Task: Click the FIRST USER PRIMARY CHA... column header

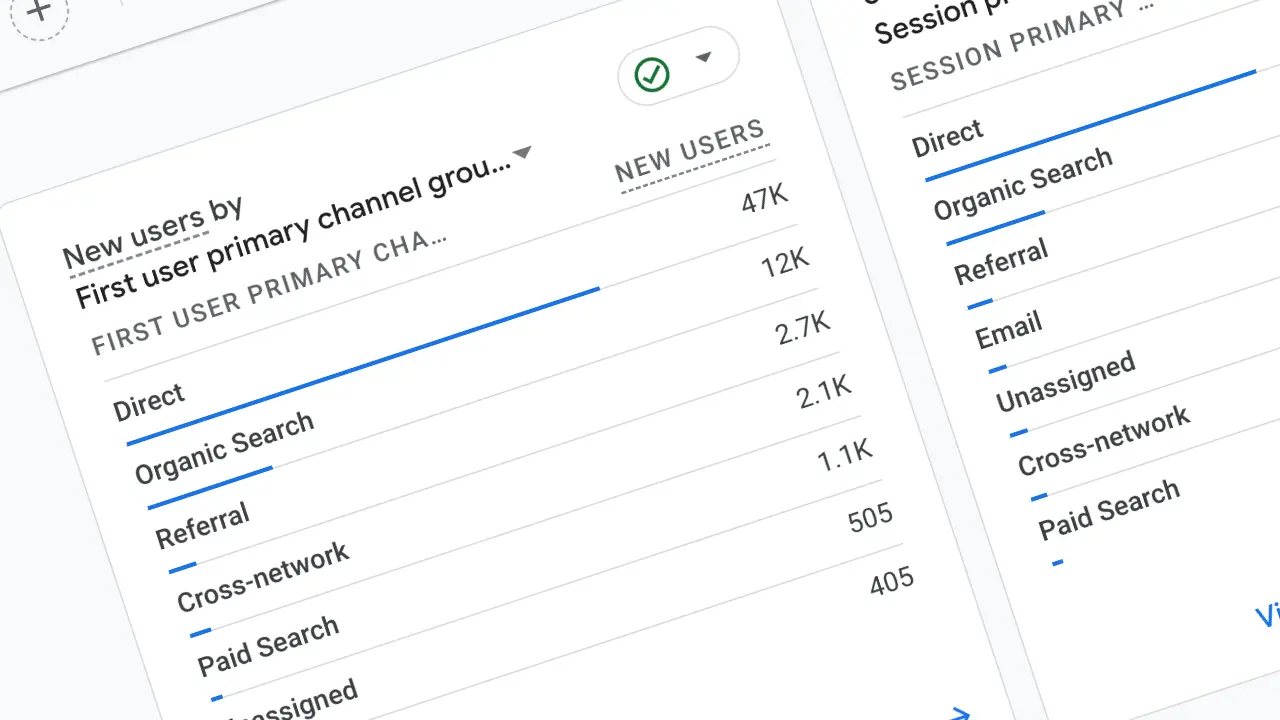Action: coord(268,293)
